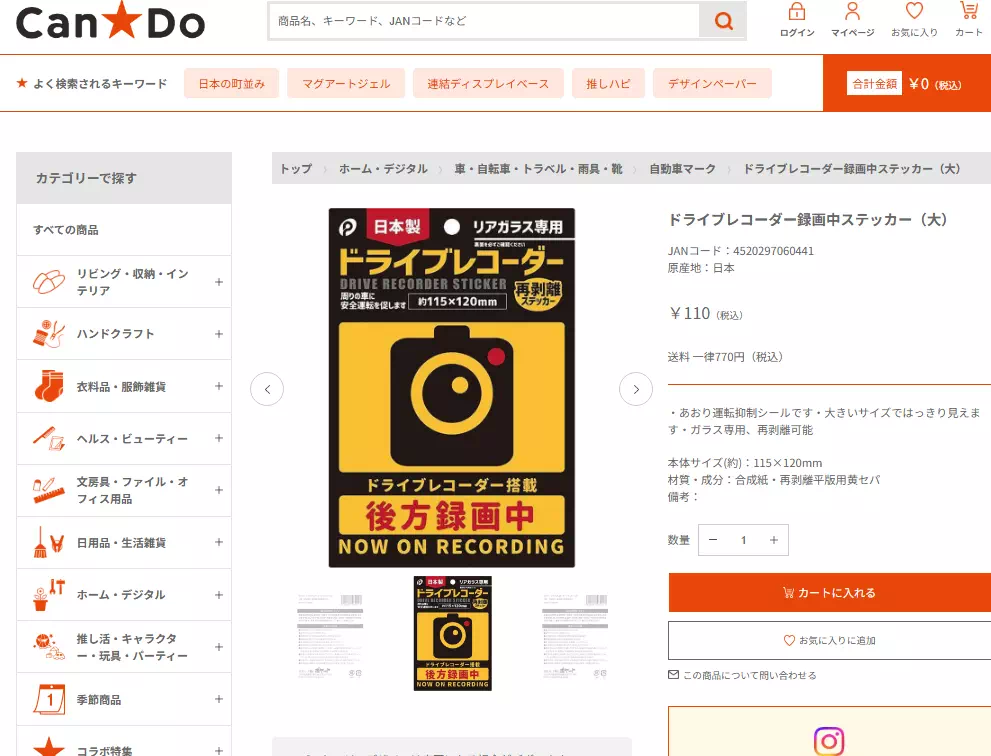The width and height of the screenshot is (991, 756).
Task: Select the 日本の町並み keyword tag
Action: (x=231, y=84)
